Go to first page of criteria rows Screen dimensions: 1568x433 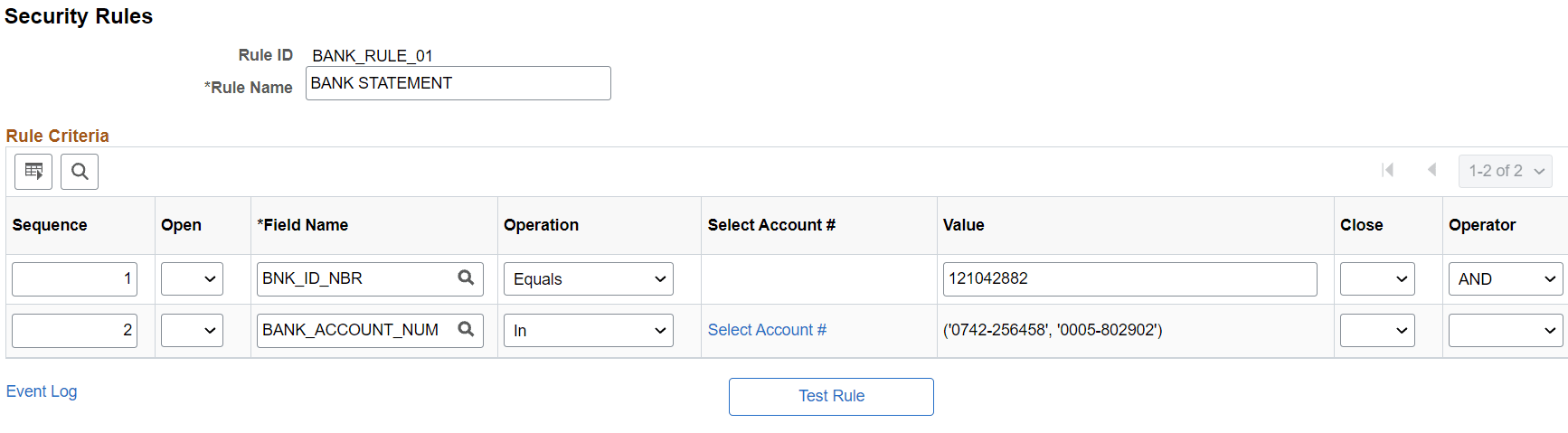[1388, 170]
